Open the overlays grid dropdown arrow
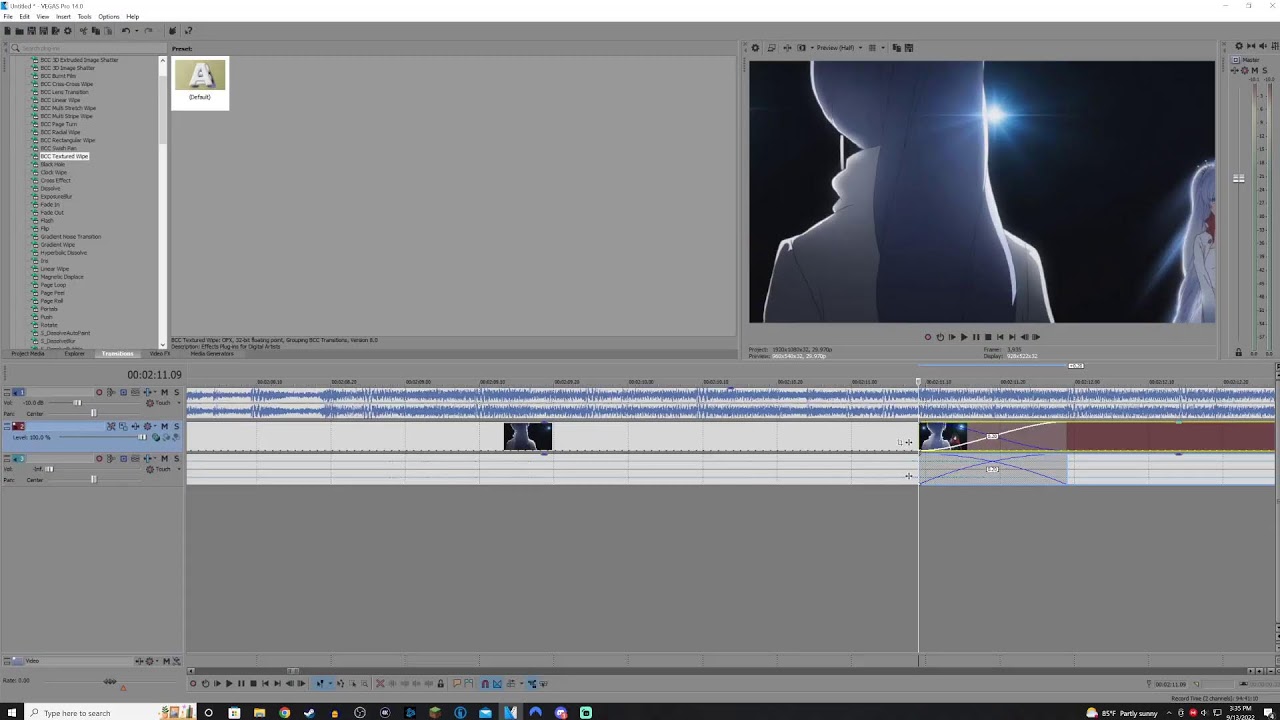The image size is (1280, 720). (883, 48)
